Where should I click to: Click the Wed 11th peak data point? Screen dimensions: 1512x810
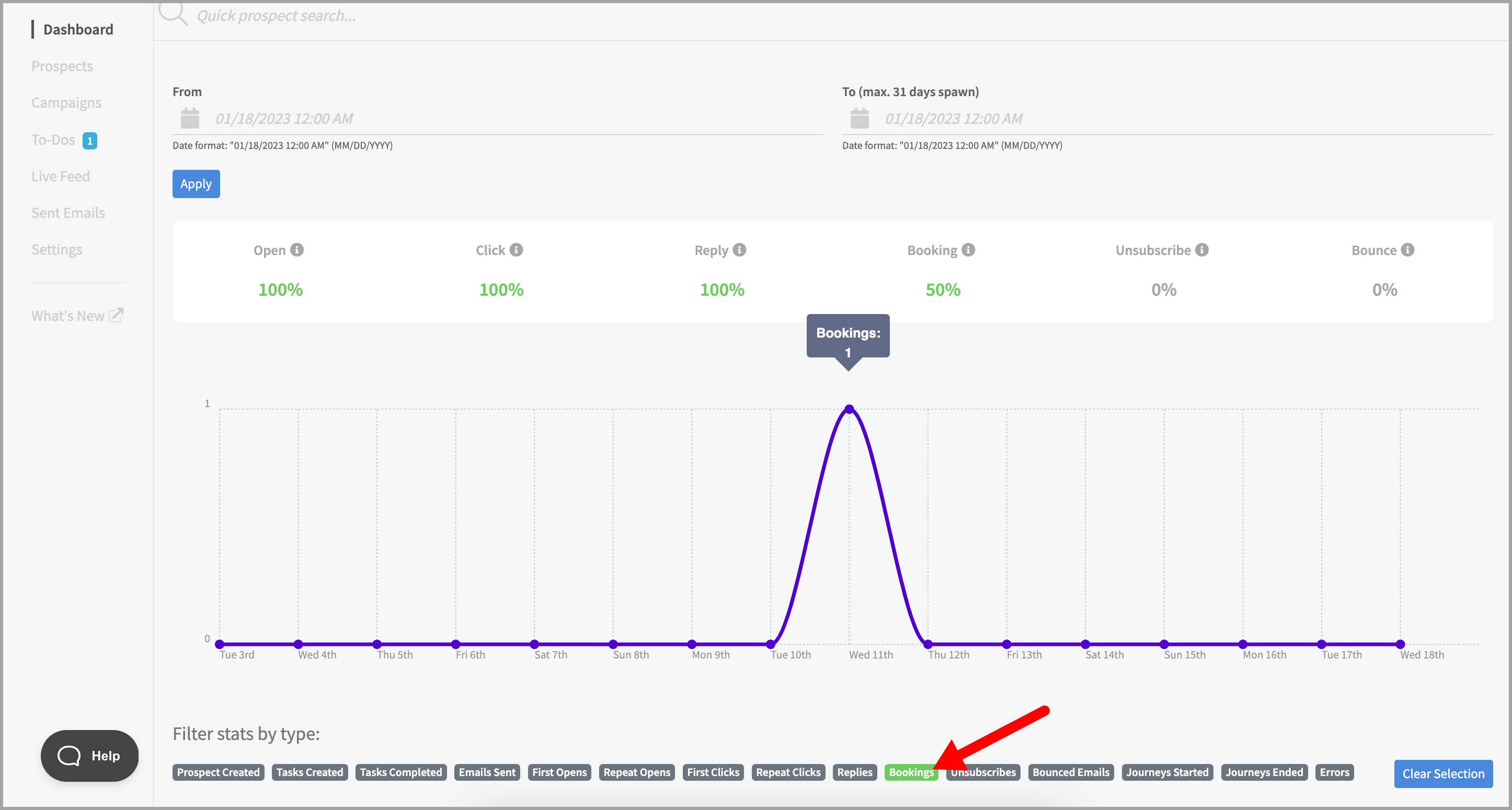(850, 409)
